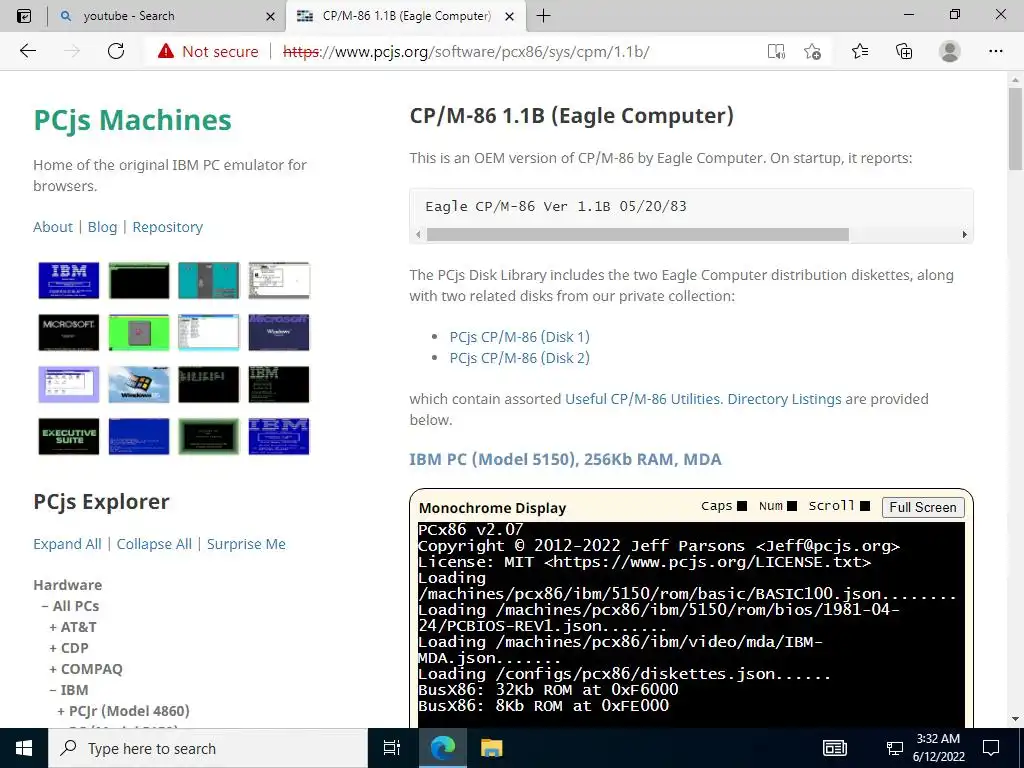The image size is (1024, 768).
Task: Close the CP/M-86 1.1B tab
Action: 510,16
